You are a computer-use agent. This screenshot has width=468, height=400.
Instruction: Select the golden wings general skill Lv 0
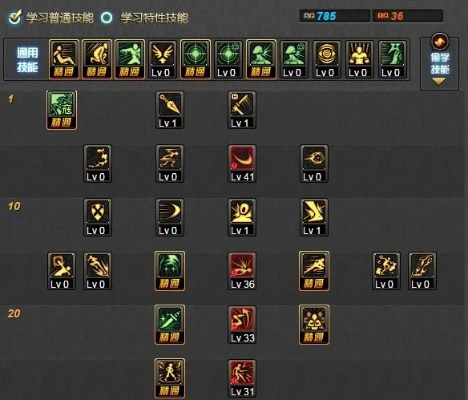(x=162, y=59)
